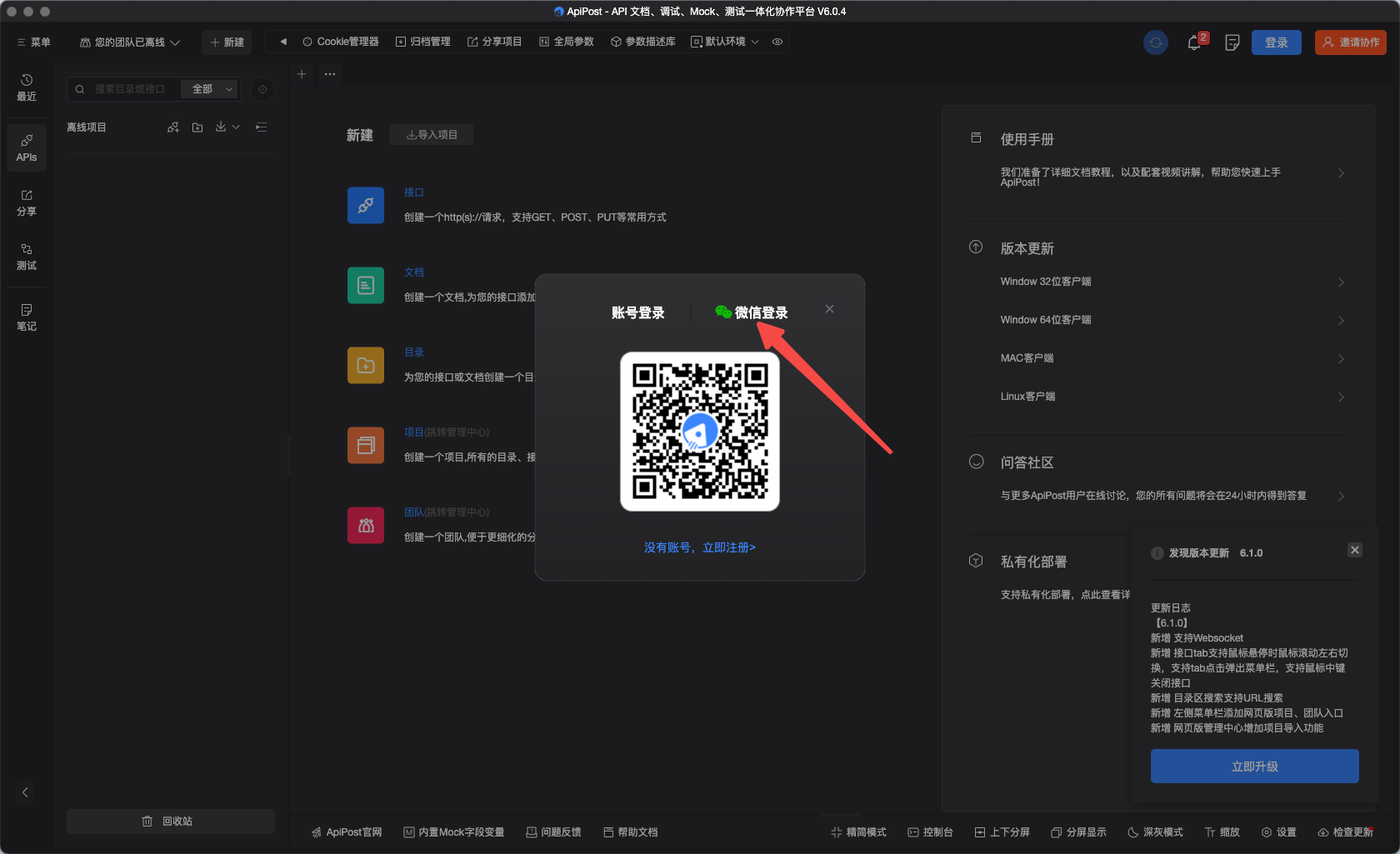Open the 您的团队已离线 team dropdown

coord(130,42)
